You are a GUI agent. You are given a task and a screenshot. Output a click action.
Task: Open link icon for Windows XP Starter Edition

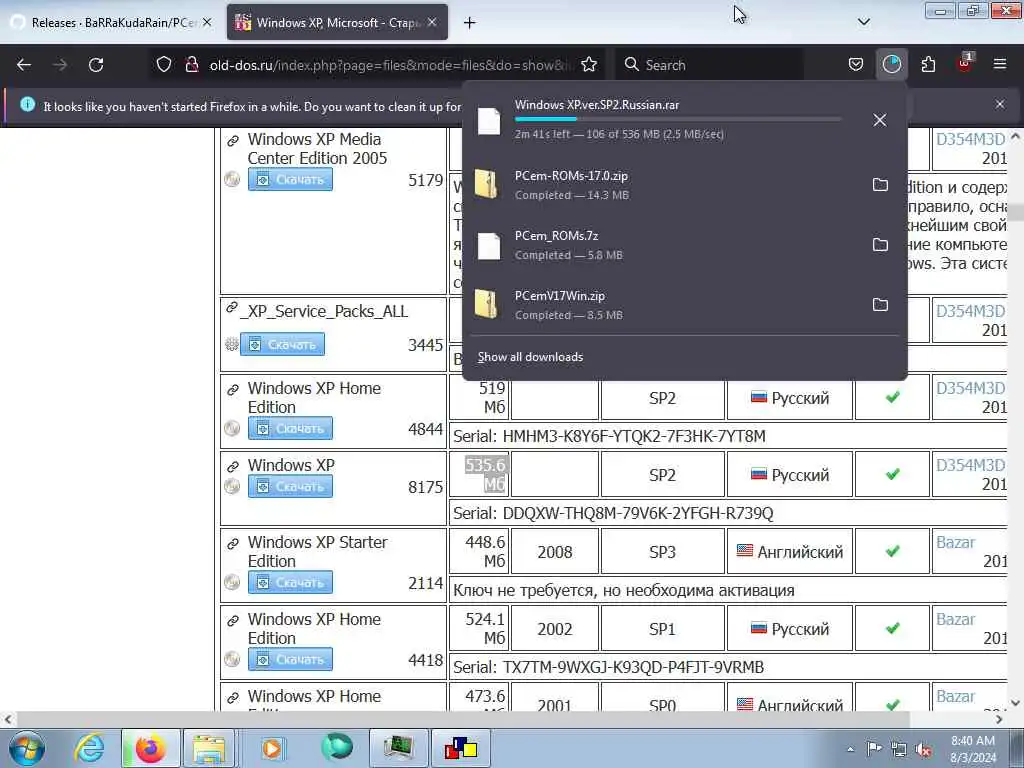click(232, 543)
